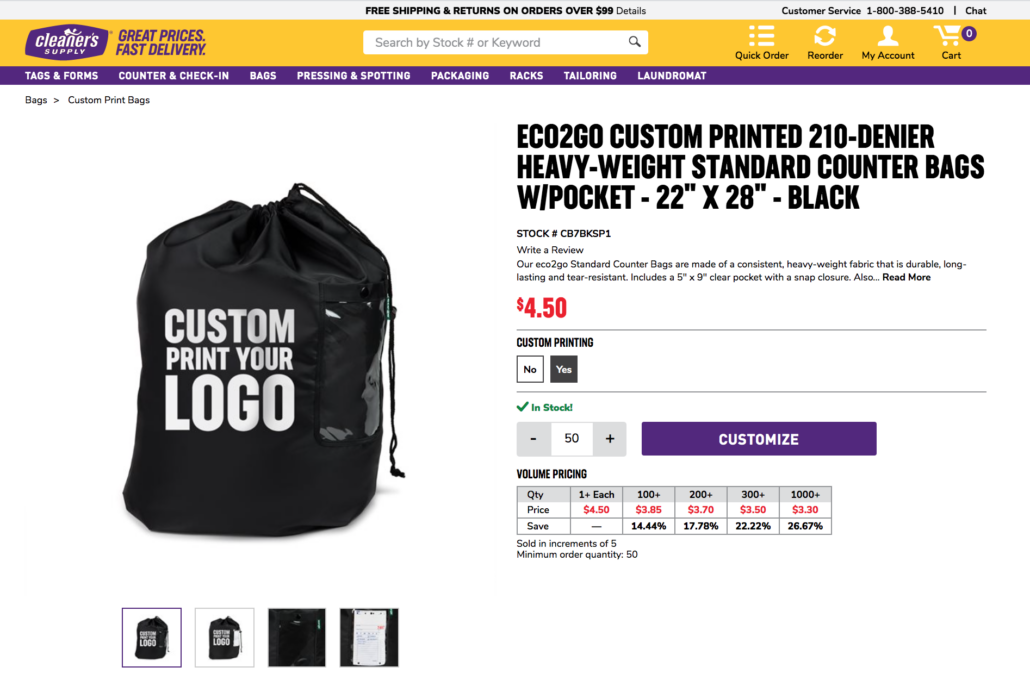Open the Pressing & Spotting menu
This screenshot has width=1030, height=686.
click(353, 76)
